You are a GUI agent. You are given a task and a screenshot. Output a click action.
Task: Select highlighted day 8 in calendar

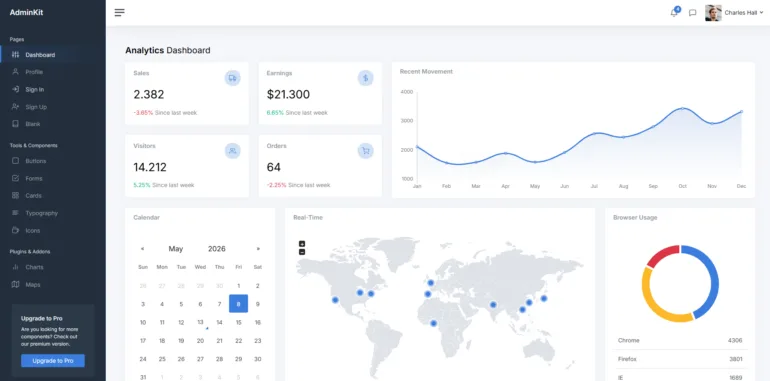point(238,303)
